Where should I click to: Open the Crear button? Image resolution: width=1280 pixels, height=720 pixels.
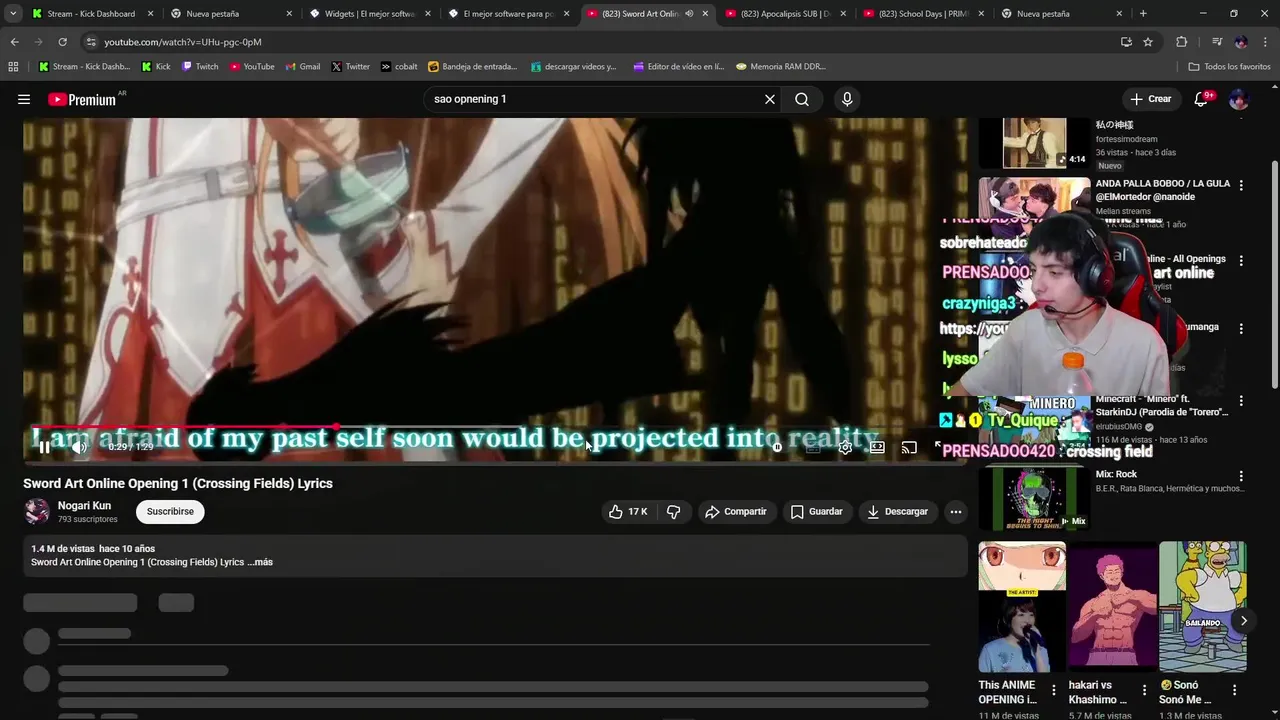click(1150, 99)
